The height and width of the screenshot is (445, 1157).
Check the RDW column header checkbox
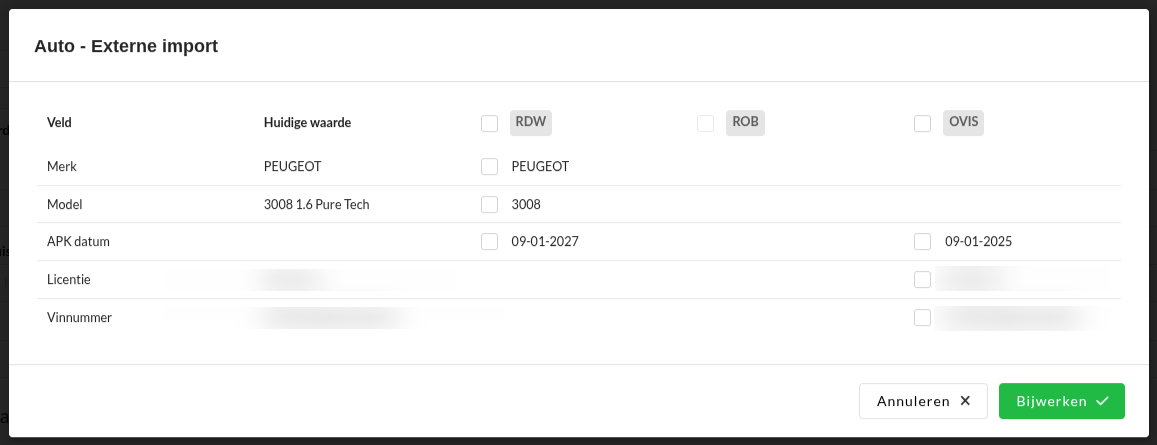pos(489,124)
